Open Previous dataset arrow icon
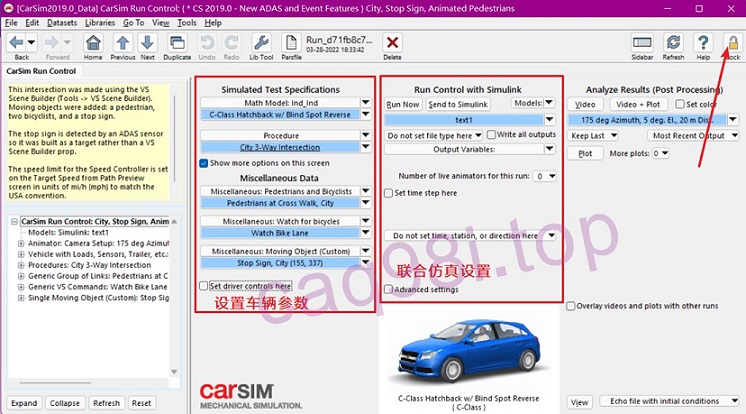This screenshot has height=414, width=746. [x=123, y=43]
